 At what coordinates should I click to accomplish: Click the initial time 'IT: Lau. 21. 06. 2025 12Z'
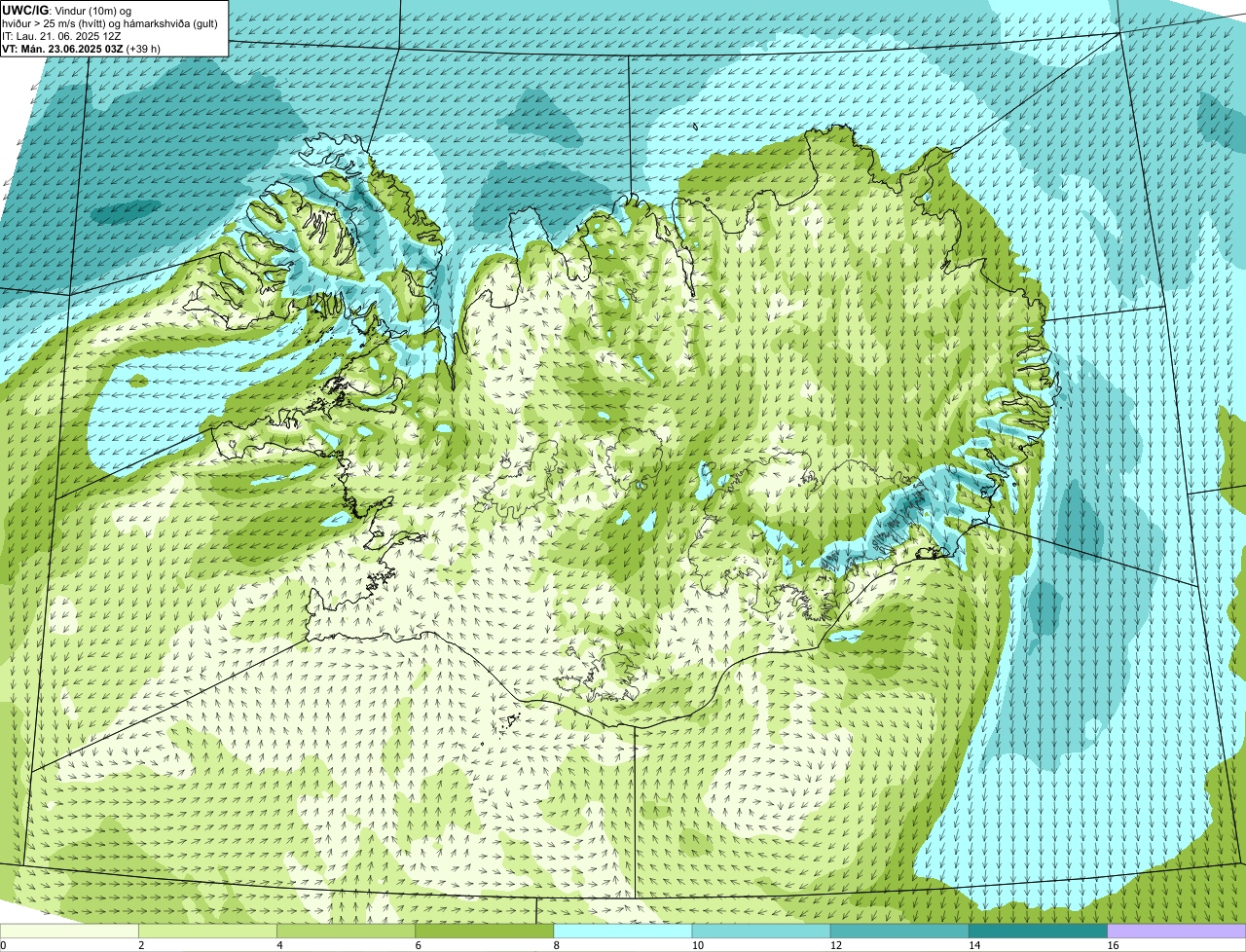pos(61,36)
